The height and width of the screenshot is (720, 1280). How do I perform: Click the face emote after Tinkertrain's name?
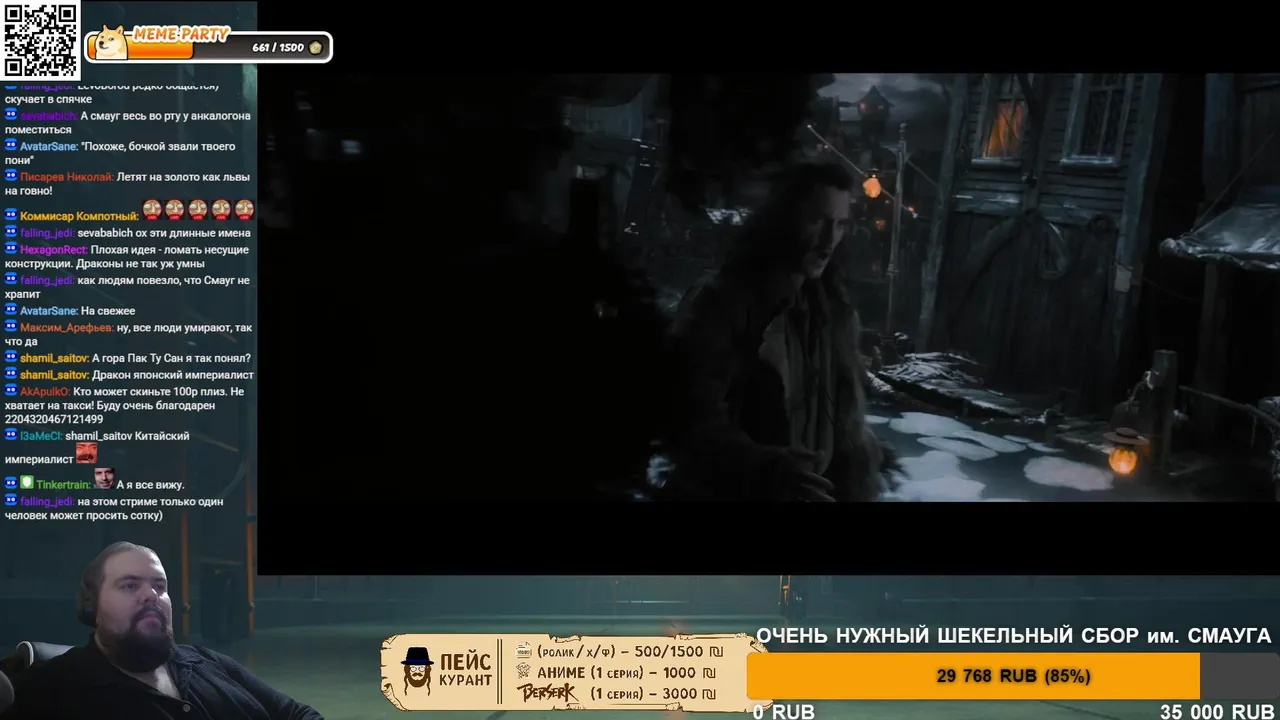(x=104, y=479)
